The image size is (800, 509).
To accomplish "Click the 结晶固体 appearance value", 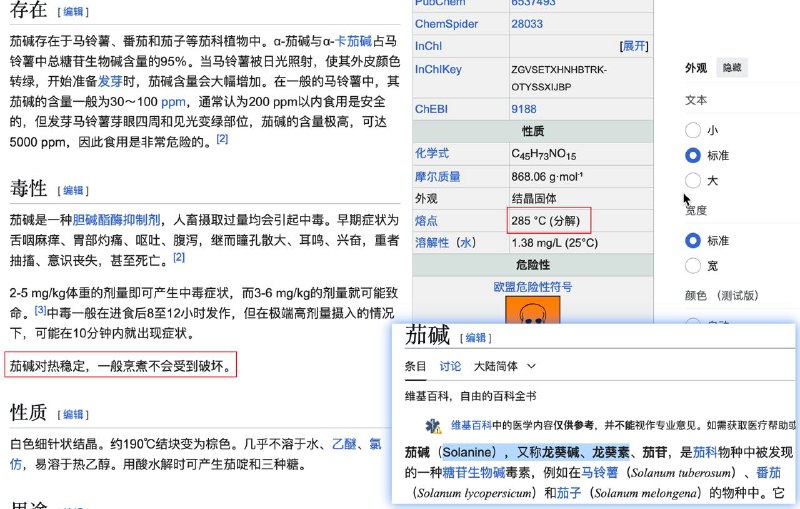I will pos(534,198).
